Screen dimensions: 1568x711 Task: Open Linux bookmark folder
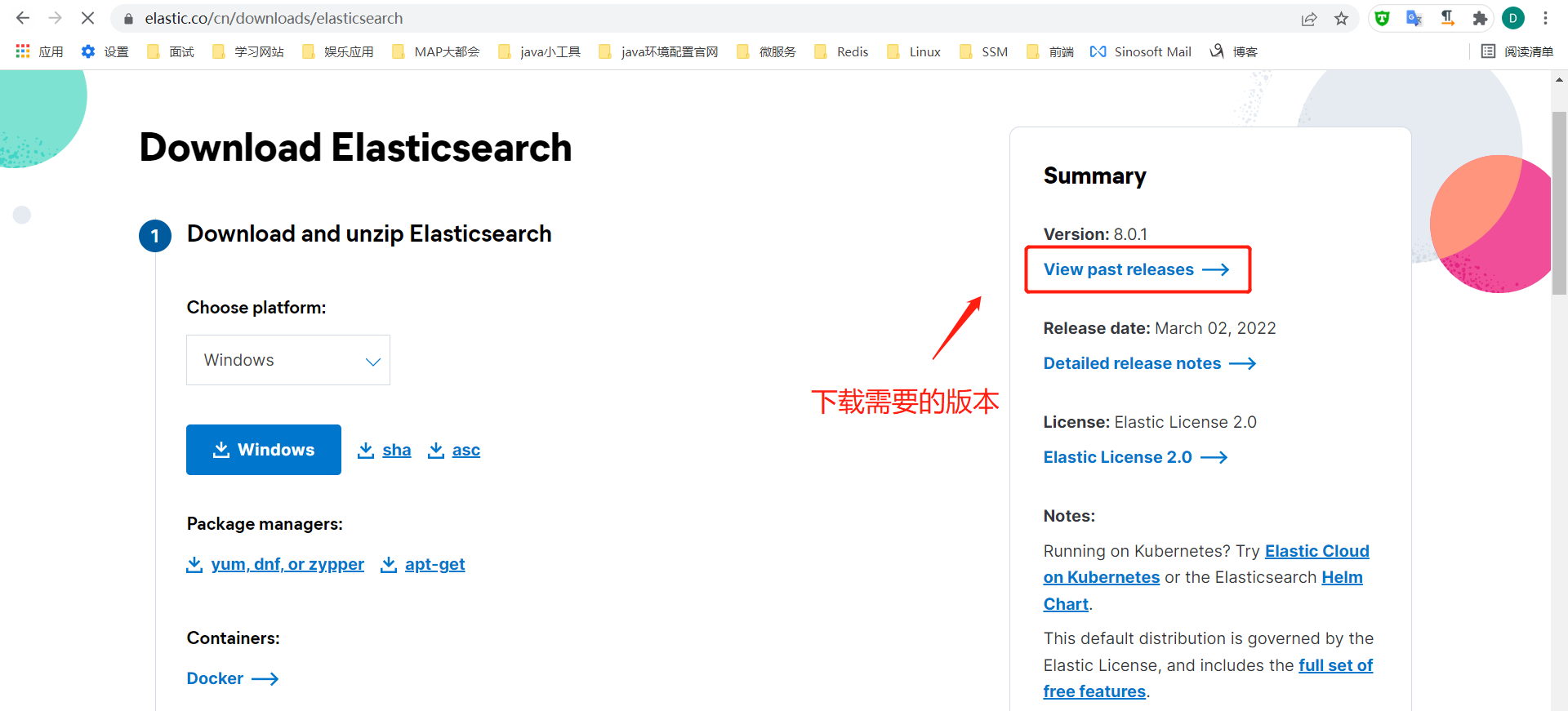[914, 51]
